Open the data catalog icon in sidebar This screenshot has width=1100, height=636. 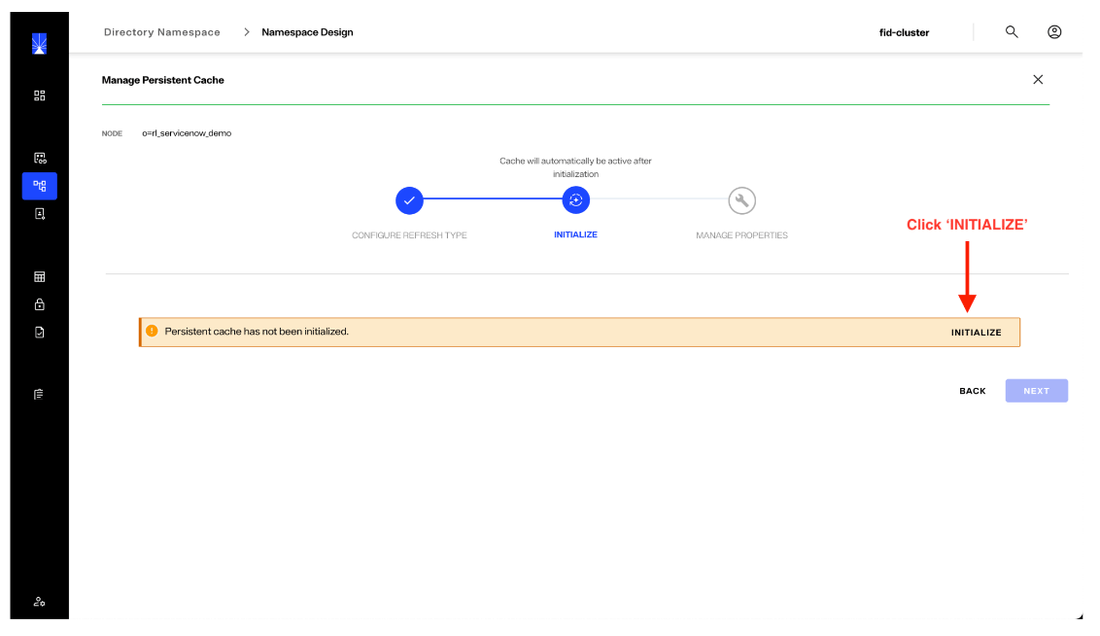pyautogui.click(x=39, y=158)
